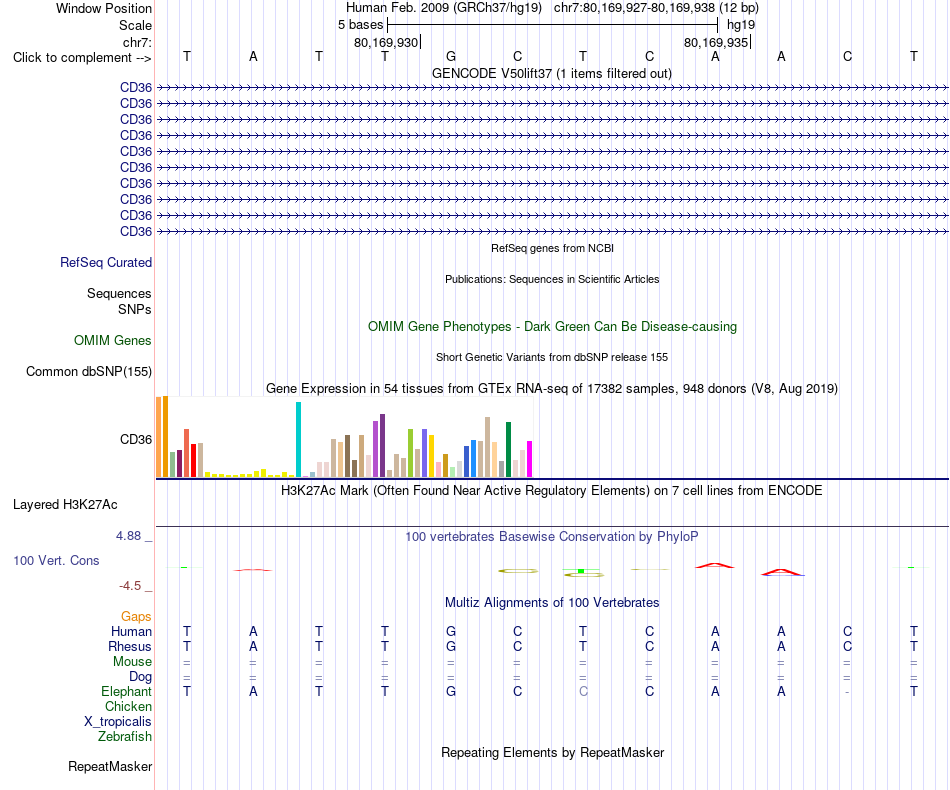Viewport: 950px width, 790px height.
Task: Click the '5 bases' scale bar label
Action: click(x=360, y=25)
